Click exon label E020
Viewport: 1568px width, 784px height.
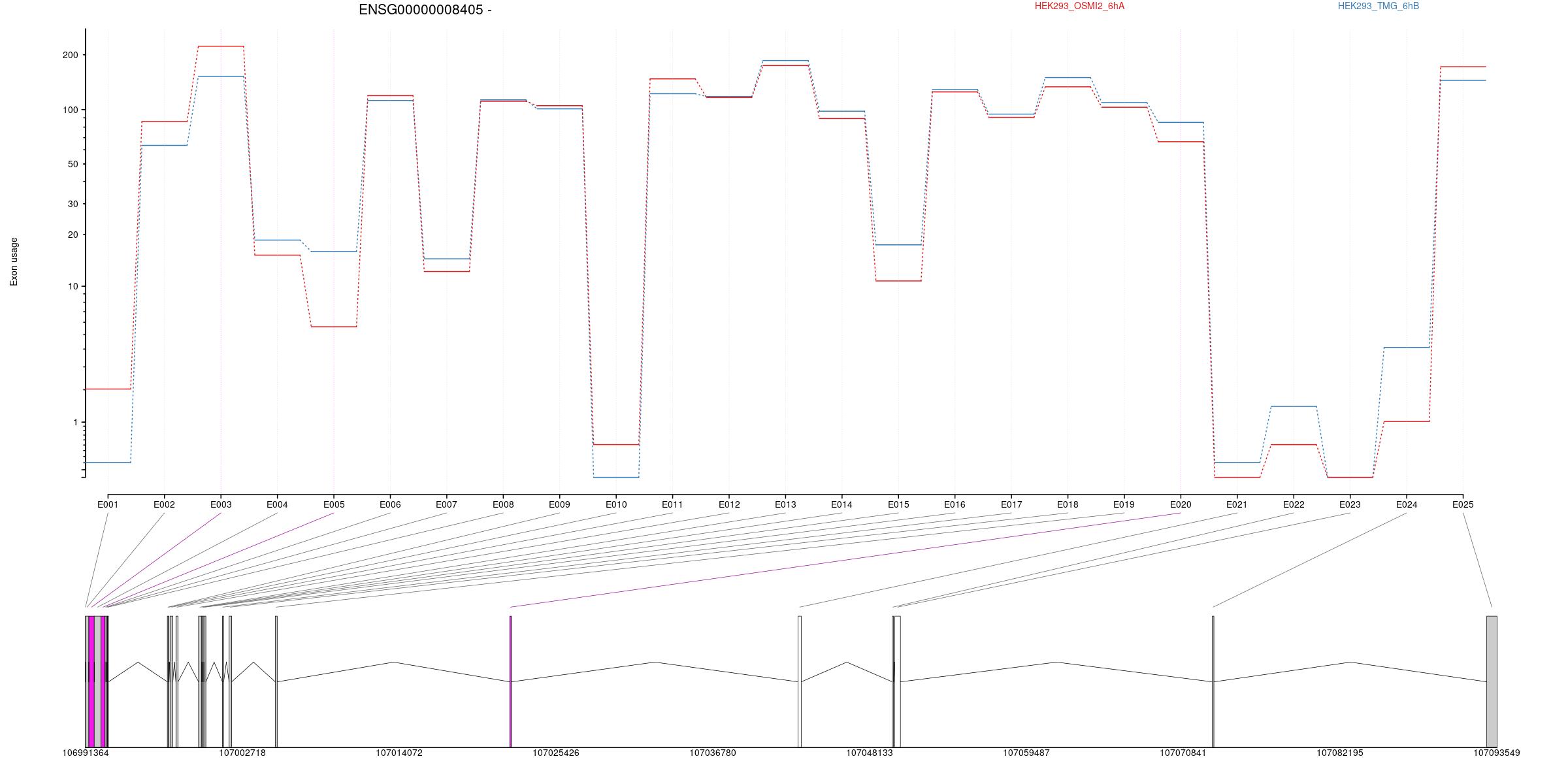(x=1181, y=504)
